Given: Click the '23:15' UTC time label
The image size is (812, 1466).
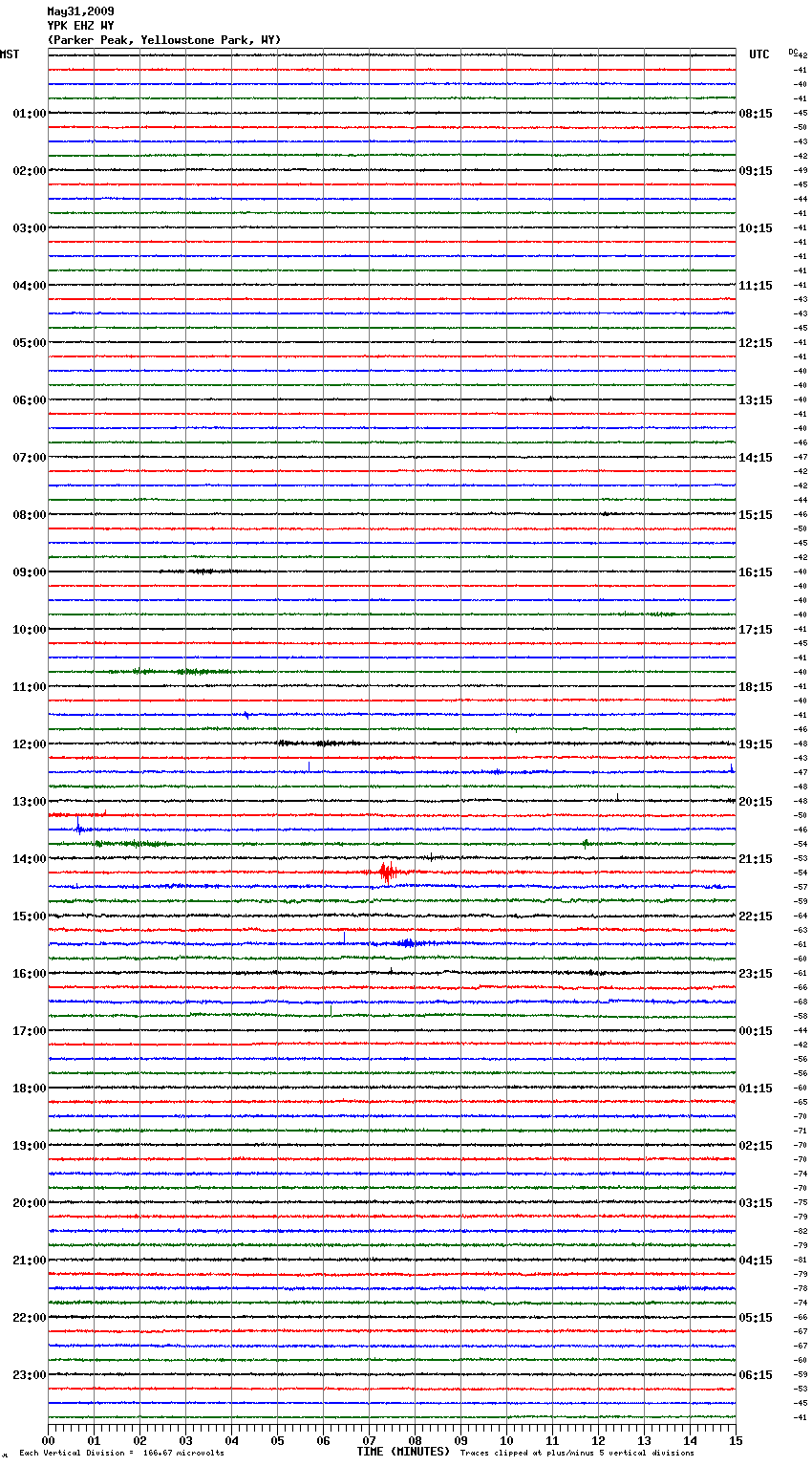Looking at the screenshot, I should coord(756,974).
